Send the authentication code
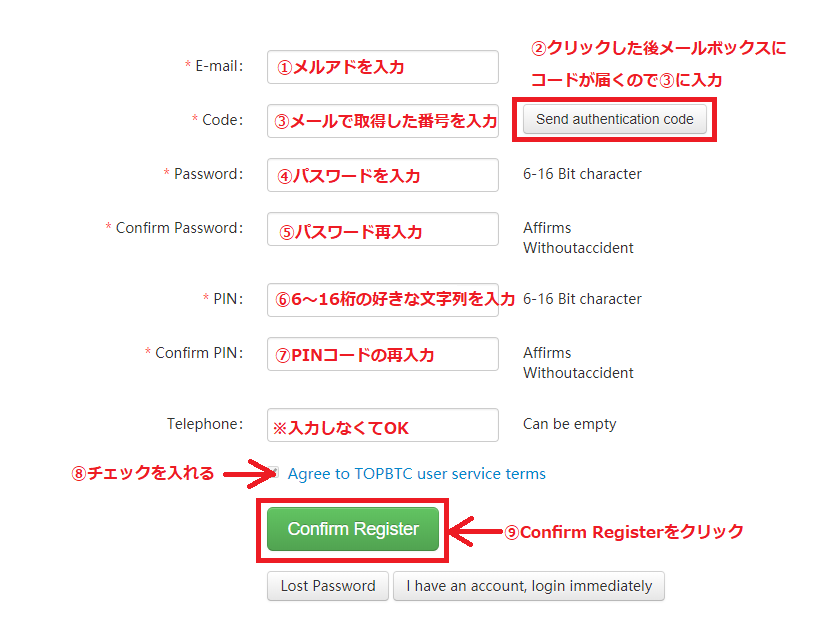Screen dimensions: 839x633 614,119
